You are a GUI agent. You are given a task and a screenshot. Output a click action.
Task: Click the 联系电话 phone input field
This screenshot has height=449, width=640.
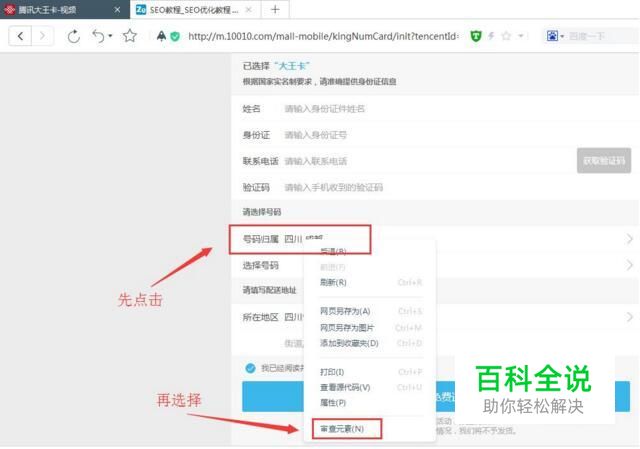click(429, 161)
